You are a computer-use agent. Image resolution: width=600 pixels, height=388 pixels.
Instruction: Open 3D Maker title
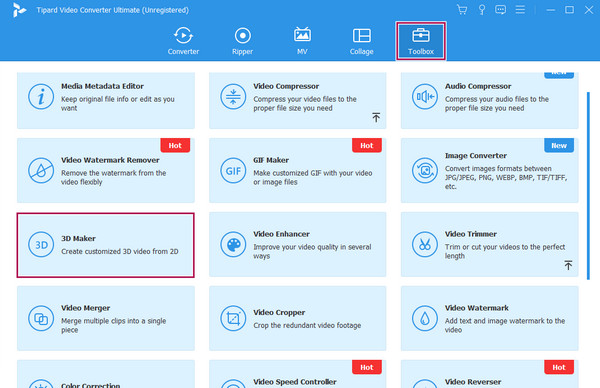[x=78, y=238]
